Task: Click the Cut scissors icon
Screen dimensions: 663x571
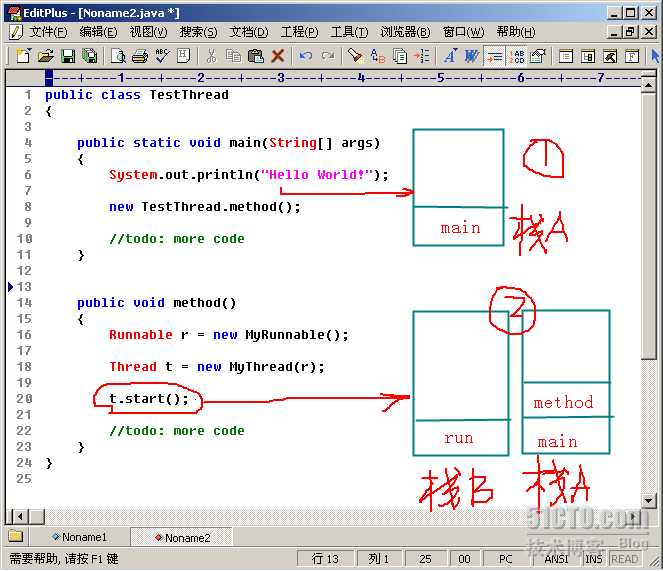Action: coord(211,56)
